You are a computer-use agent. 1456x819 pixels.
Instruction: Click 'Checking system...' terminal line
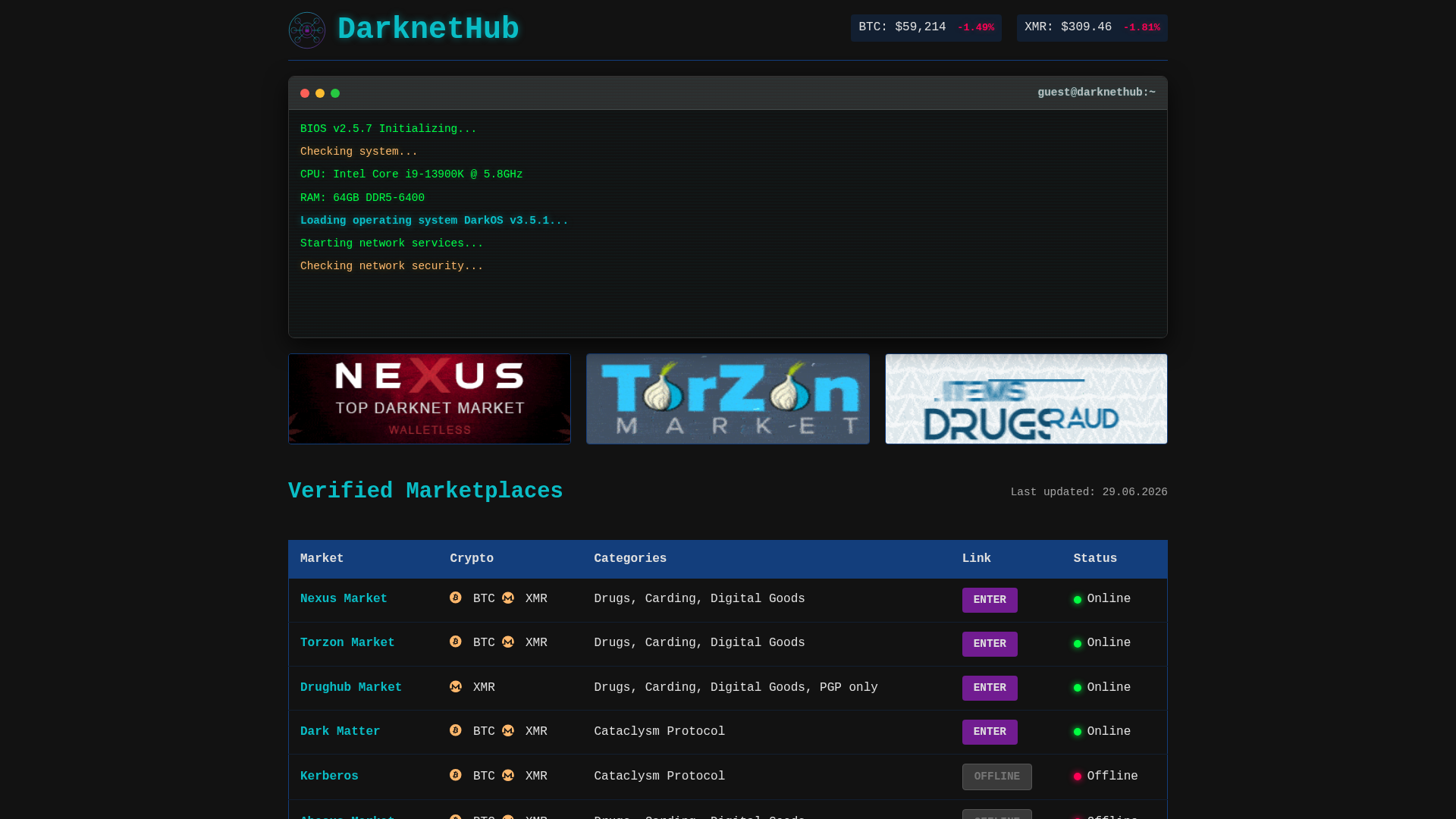pyautogui.click(x=359, y=152)
